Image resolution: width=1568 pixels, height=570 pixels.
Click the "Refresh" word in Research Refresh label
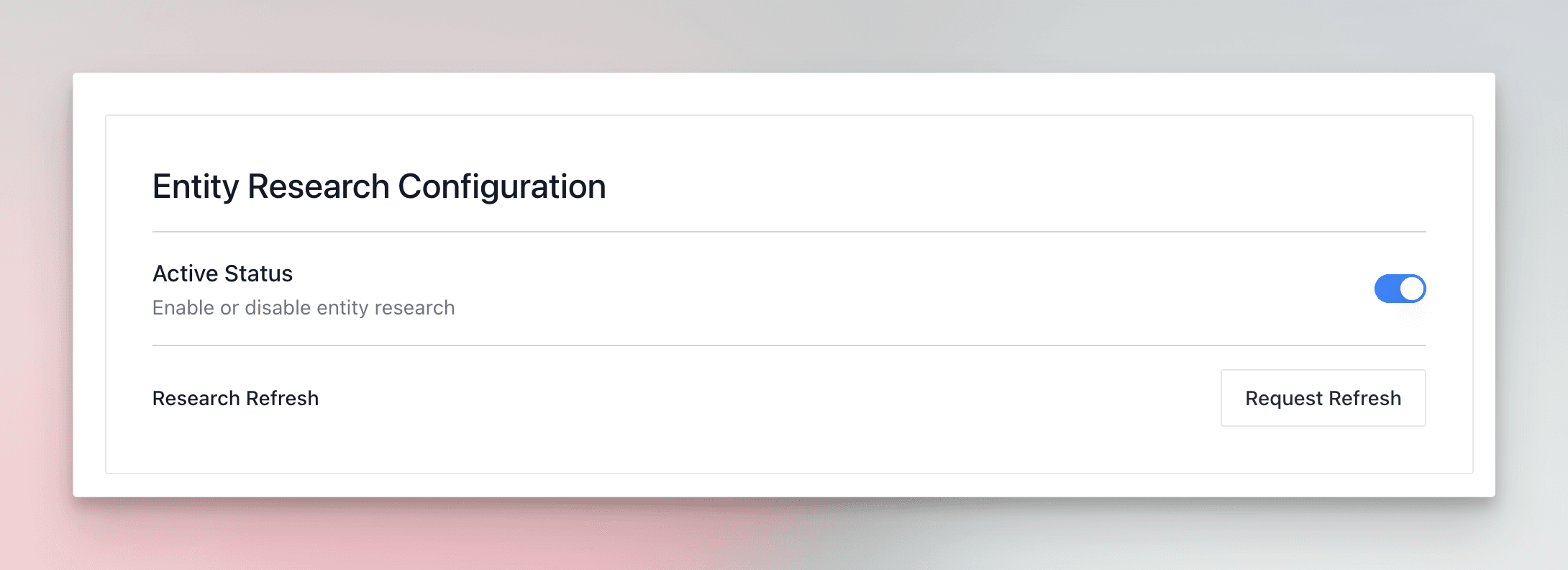coord(282,398)
